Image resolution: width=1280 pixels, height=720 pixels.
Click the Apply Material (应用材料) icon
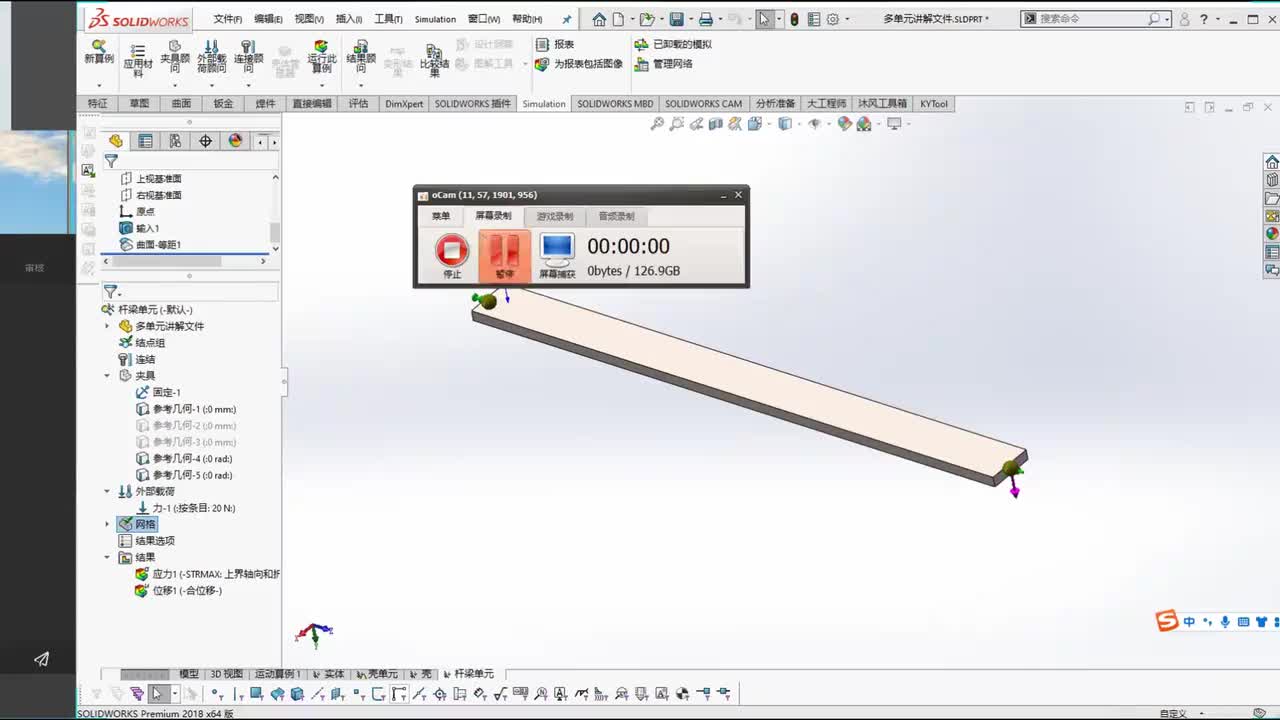(138, 60)
